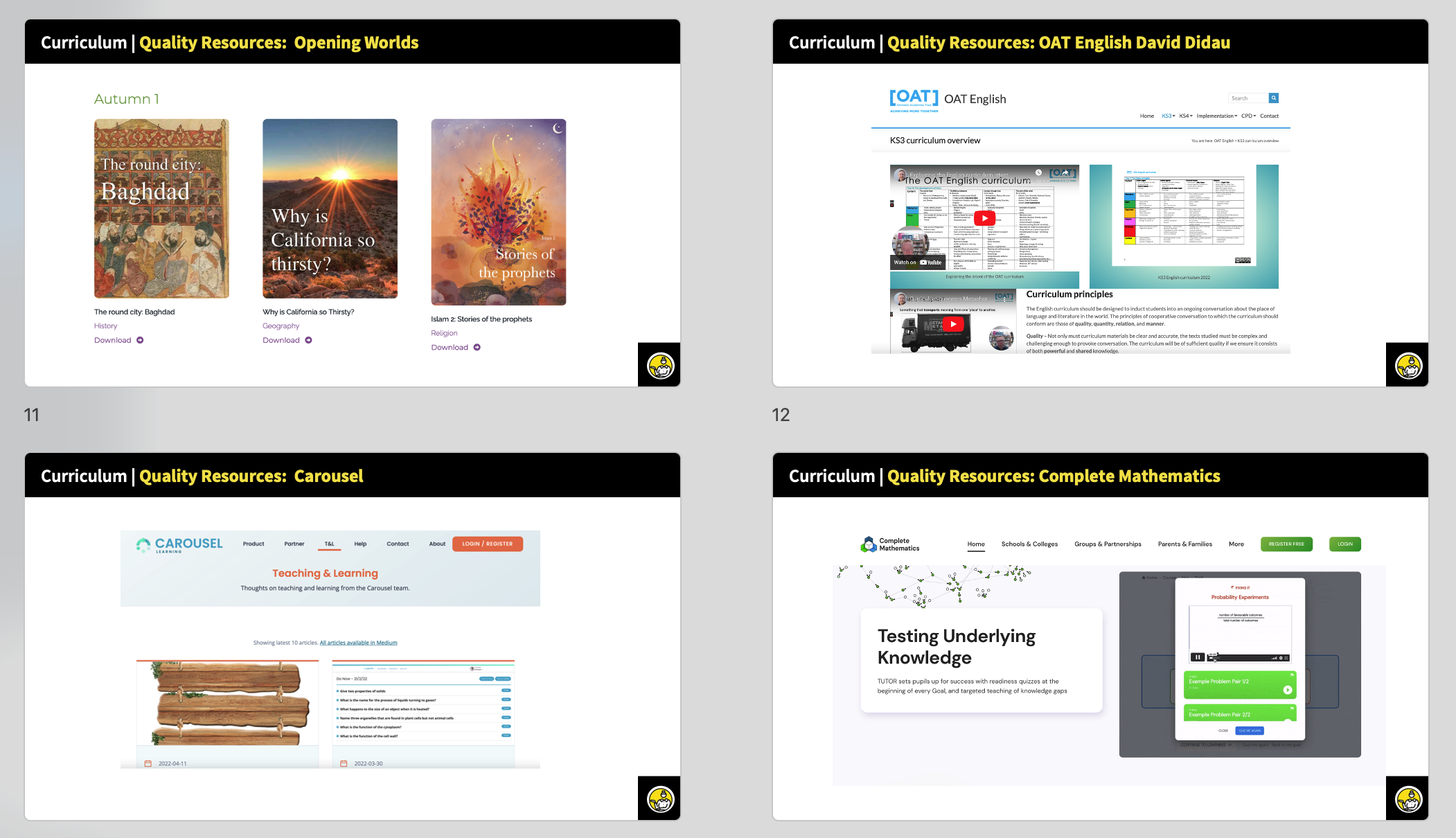Click the play circle on Example Problem Pair 1/2
1456x838 pixels.
pos(1287,690)
